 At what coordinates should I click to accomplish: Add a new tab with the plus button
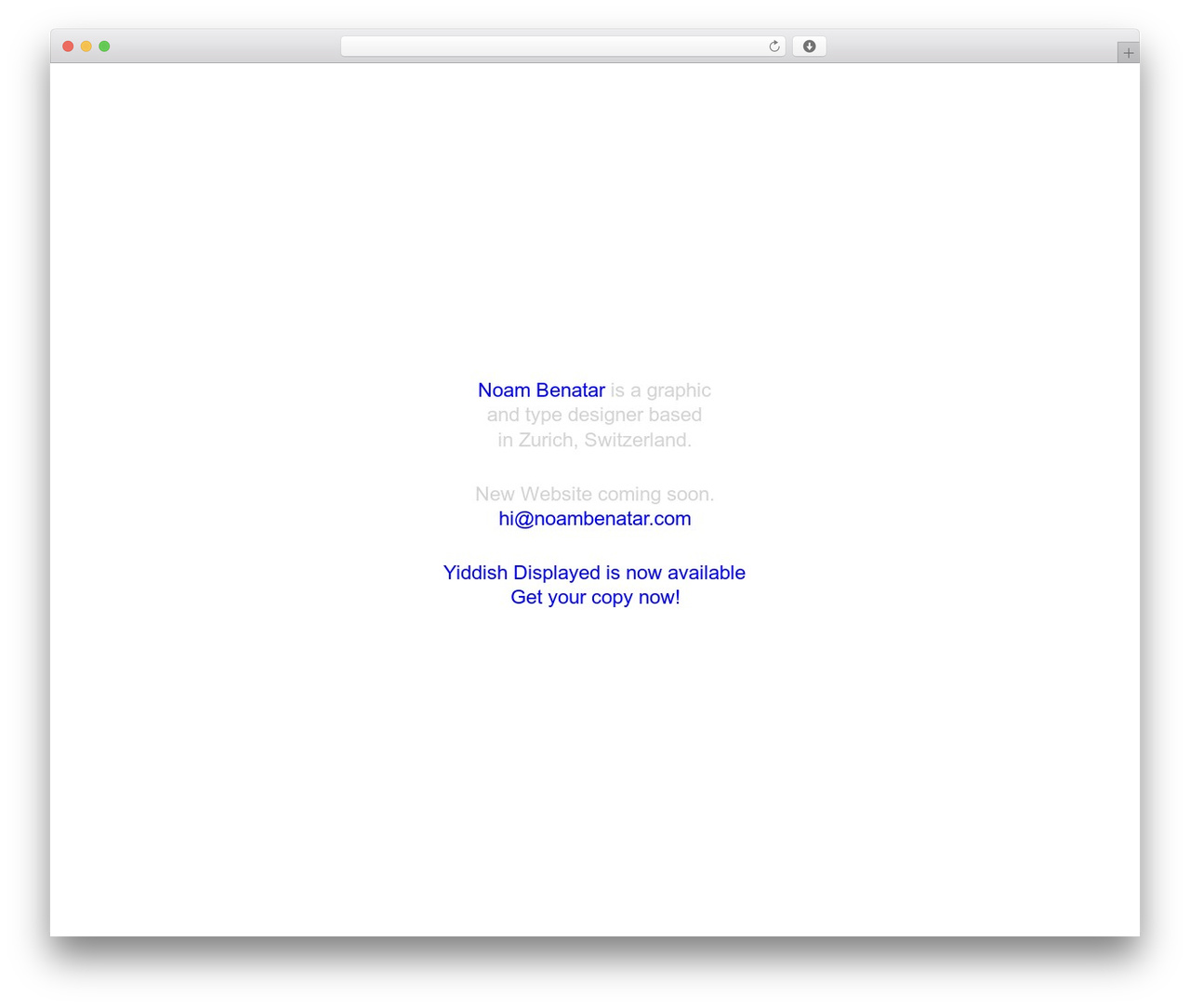click(x=1128, y=53)
